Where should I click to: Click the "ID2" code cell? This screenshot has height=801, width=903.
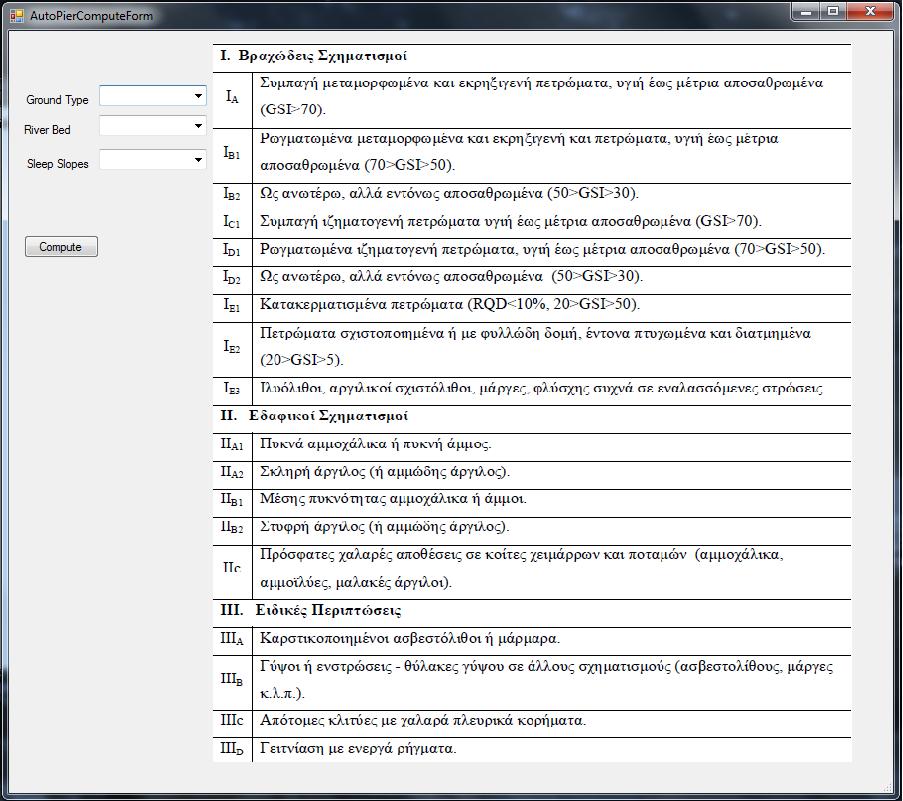point(232,278)
